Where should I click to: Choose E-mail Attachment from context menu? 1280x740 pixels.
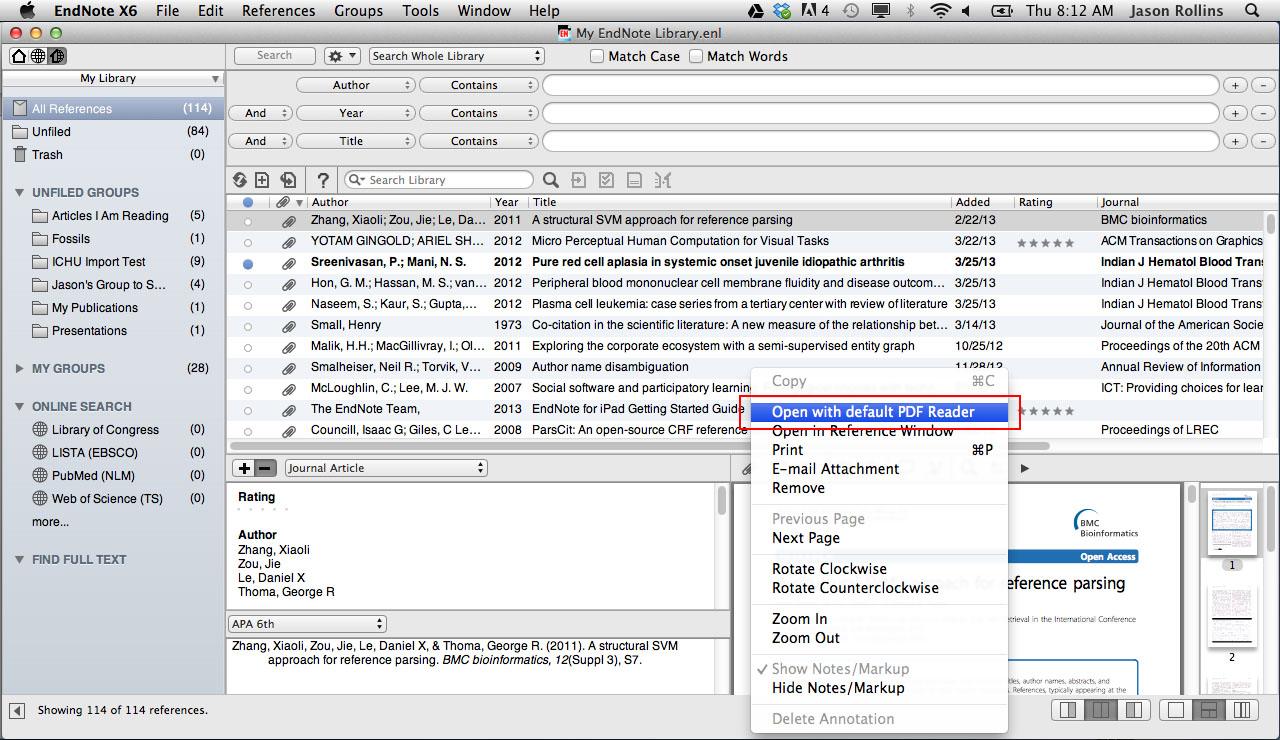[880, 469]
